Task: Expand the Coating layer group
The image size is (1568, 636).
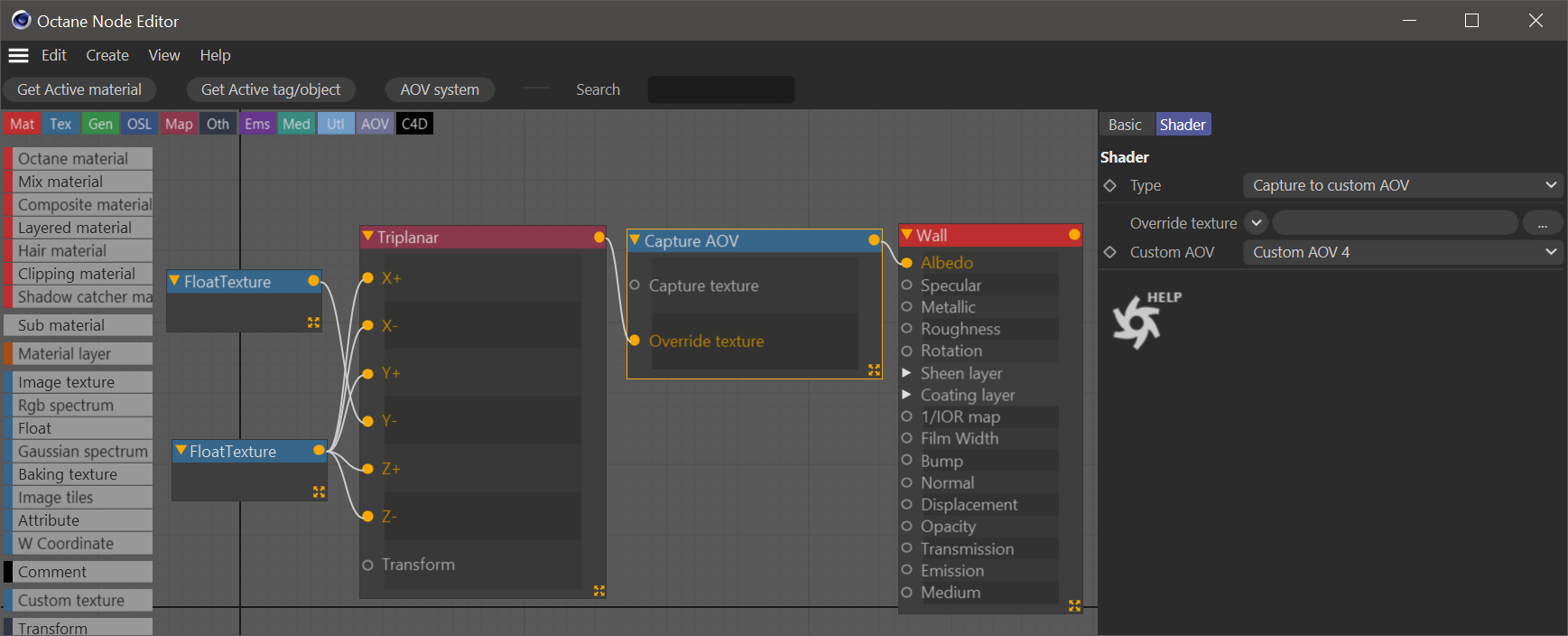Action: pyautogui.click(x=906, y=394)
